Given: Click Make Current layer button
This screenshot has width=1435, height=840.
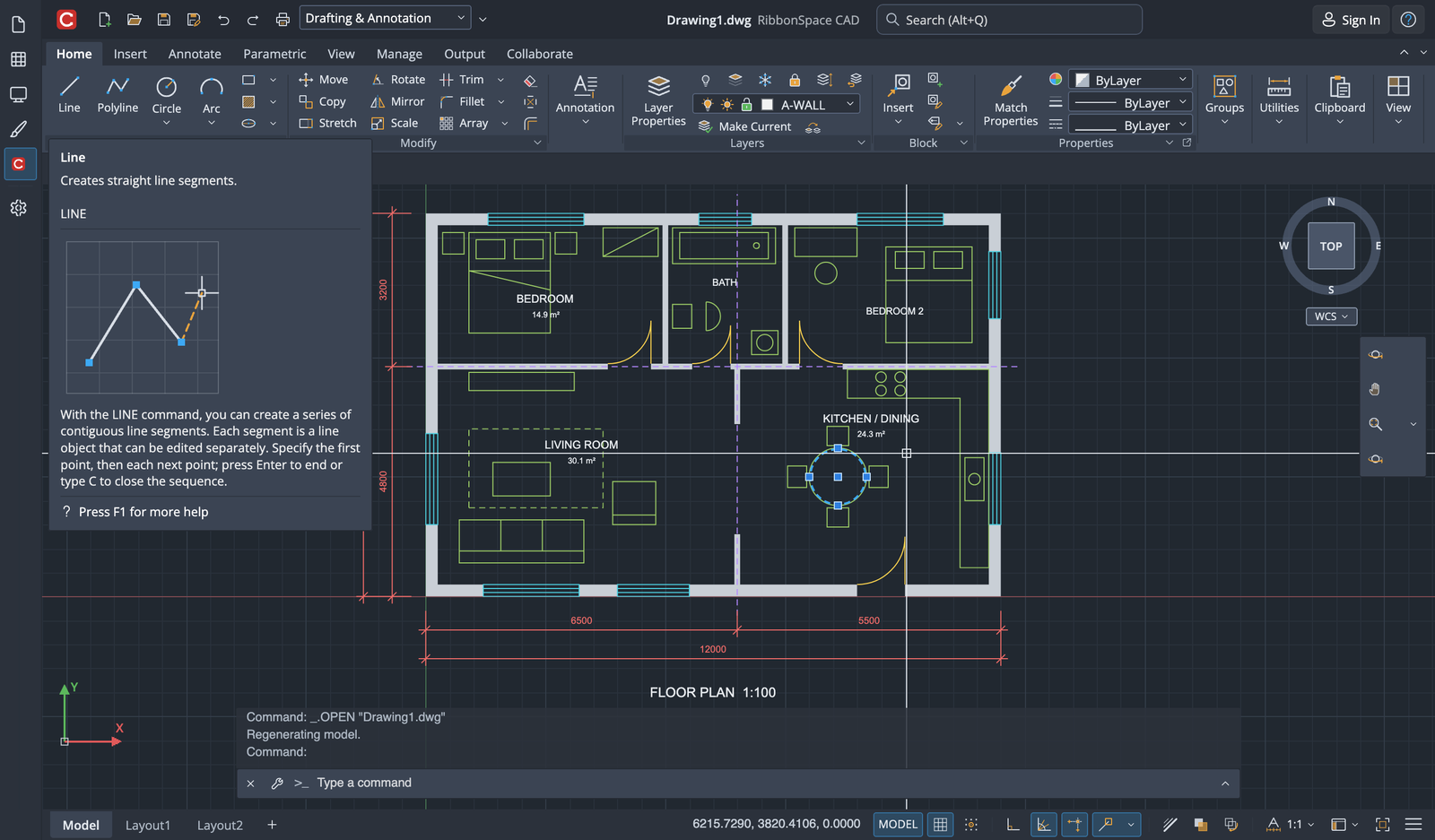Looking at the screenshot, I should point(745,126).
